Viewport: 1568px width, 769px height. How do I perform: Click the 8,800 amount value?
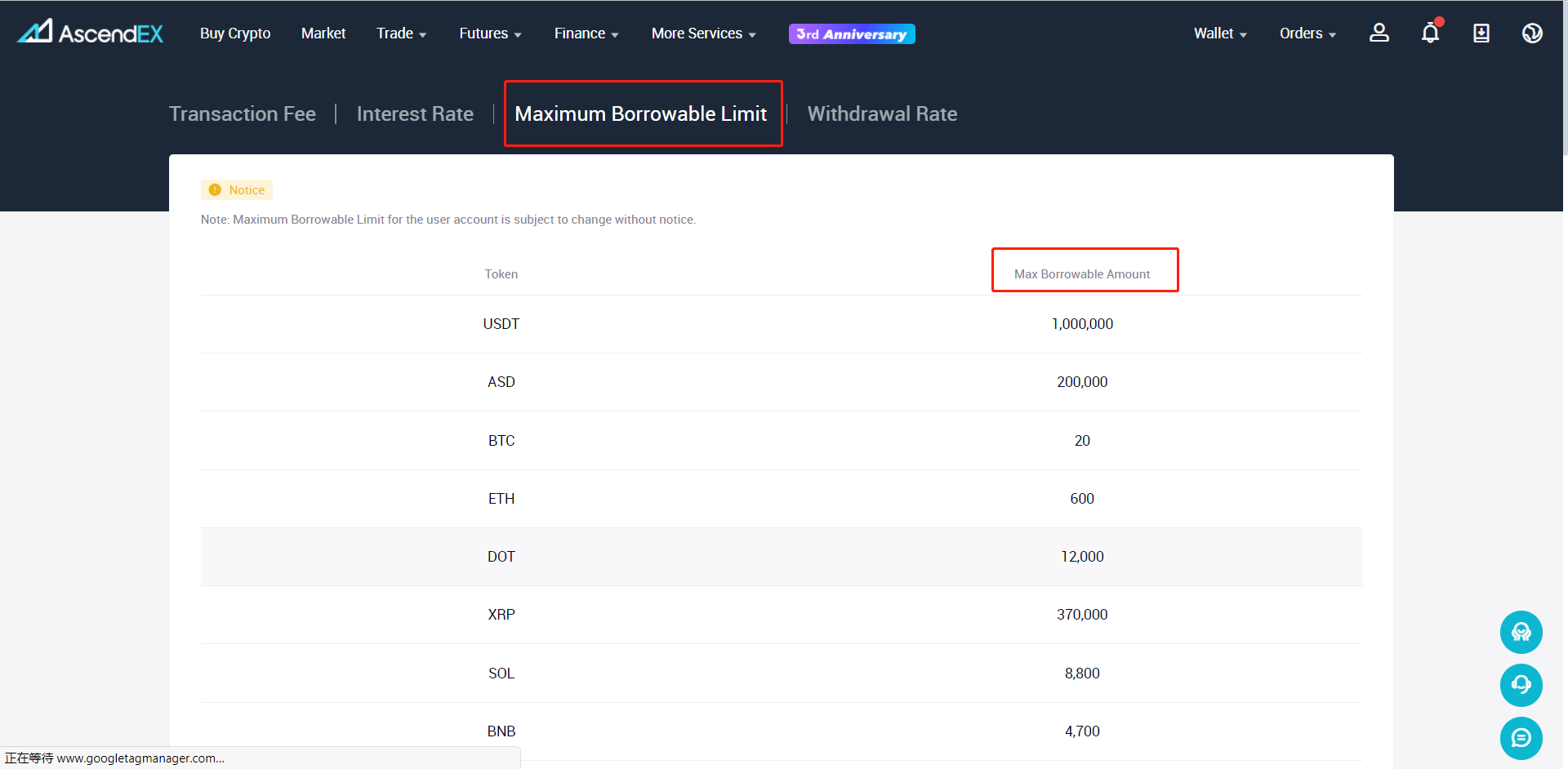point(1082,673)
